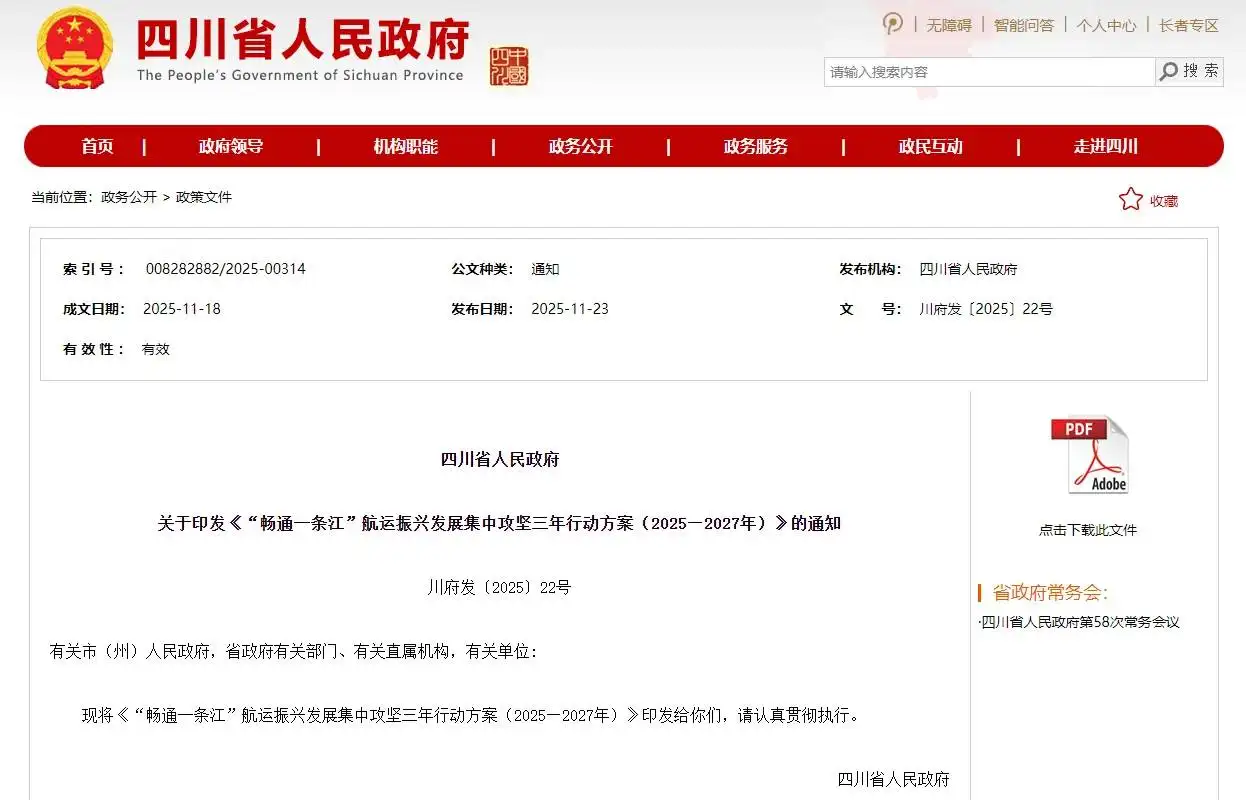The height and width of the screenshot is (800, 1246).
Task: Click the Sichuan government national emblem logo
Action: [76, 48]
